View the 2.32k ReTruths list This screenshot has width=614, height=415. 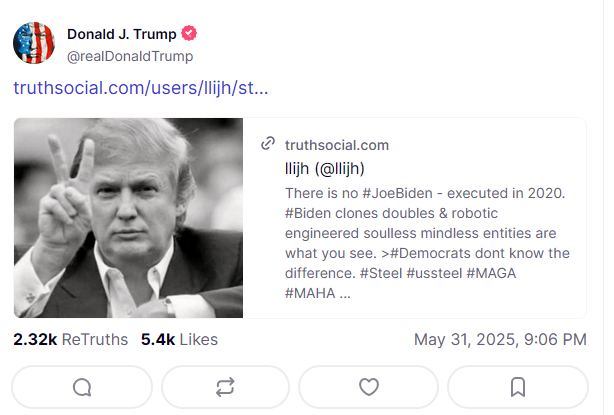70,339
